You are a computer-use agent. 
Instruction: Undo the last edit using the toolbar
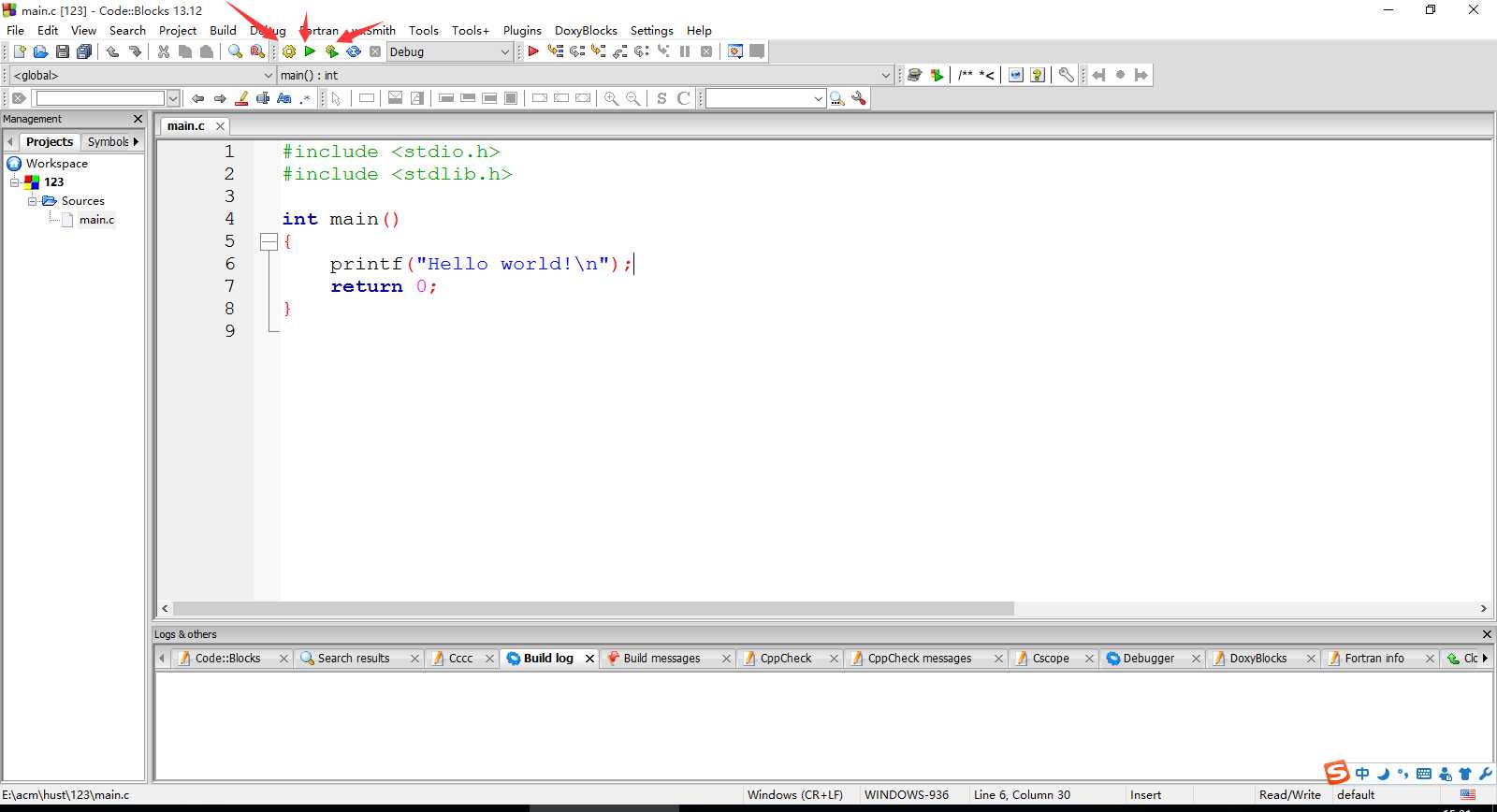click(113, 51)
